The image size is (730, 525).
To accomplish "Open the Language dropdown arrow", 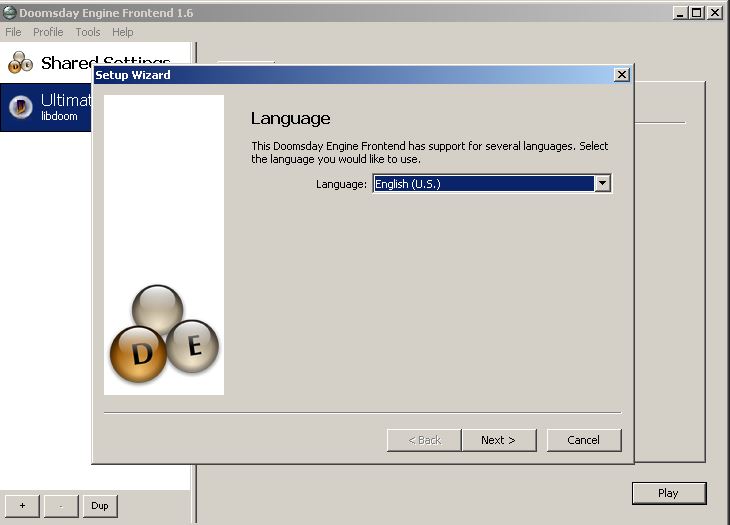I will tap(602, 183).
